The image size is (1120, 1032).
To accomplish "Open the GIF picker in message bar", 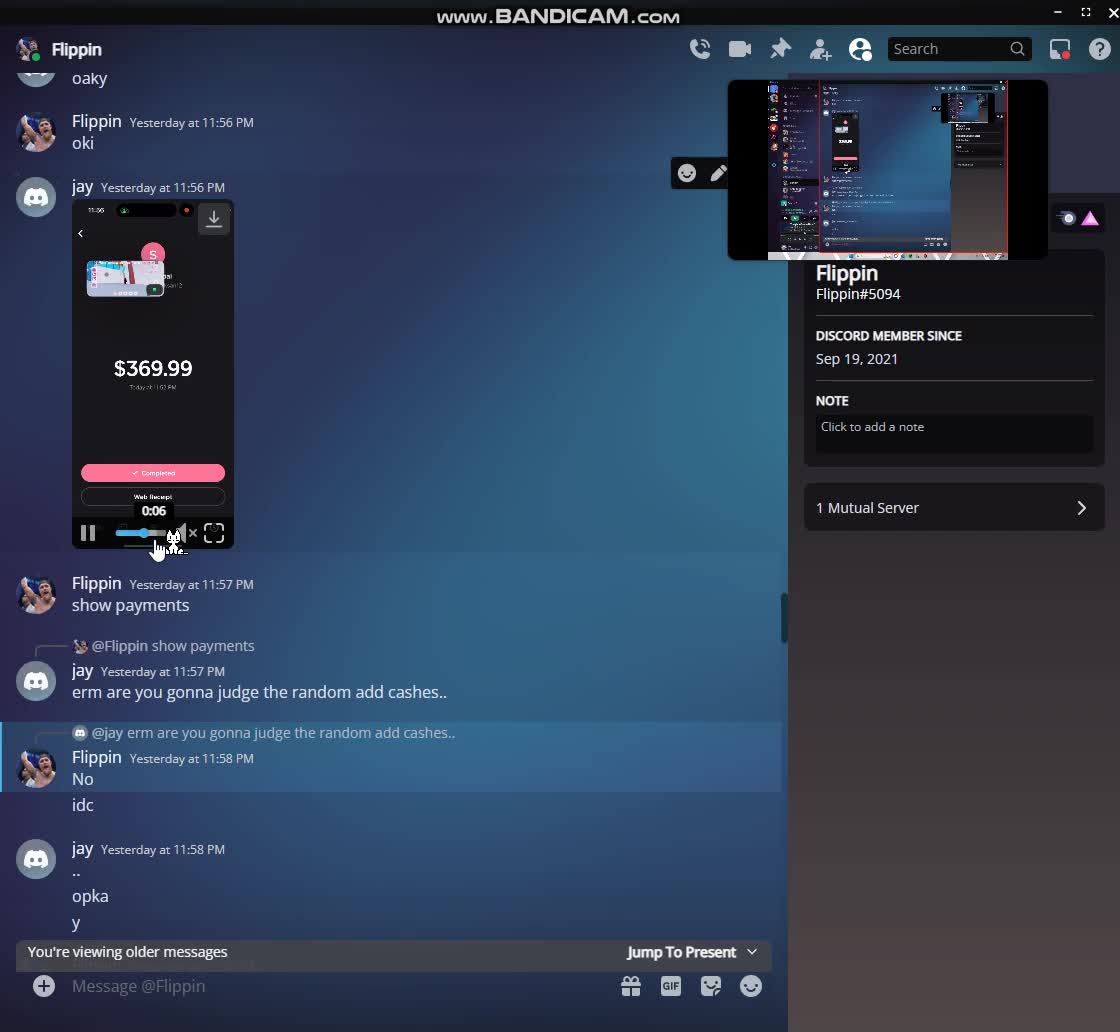I will pyautogui.click(x=671, y=987).
